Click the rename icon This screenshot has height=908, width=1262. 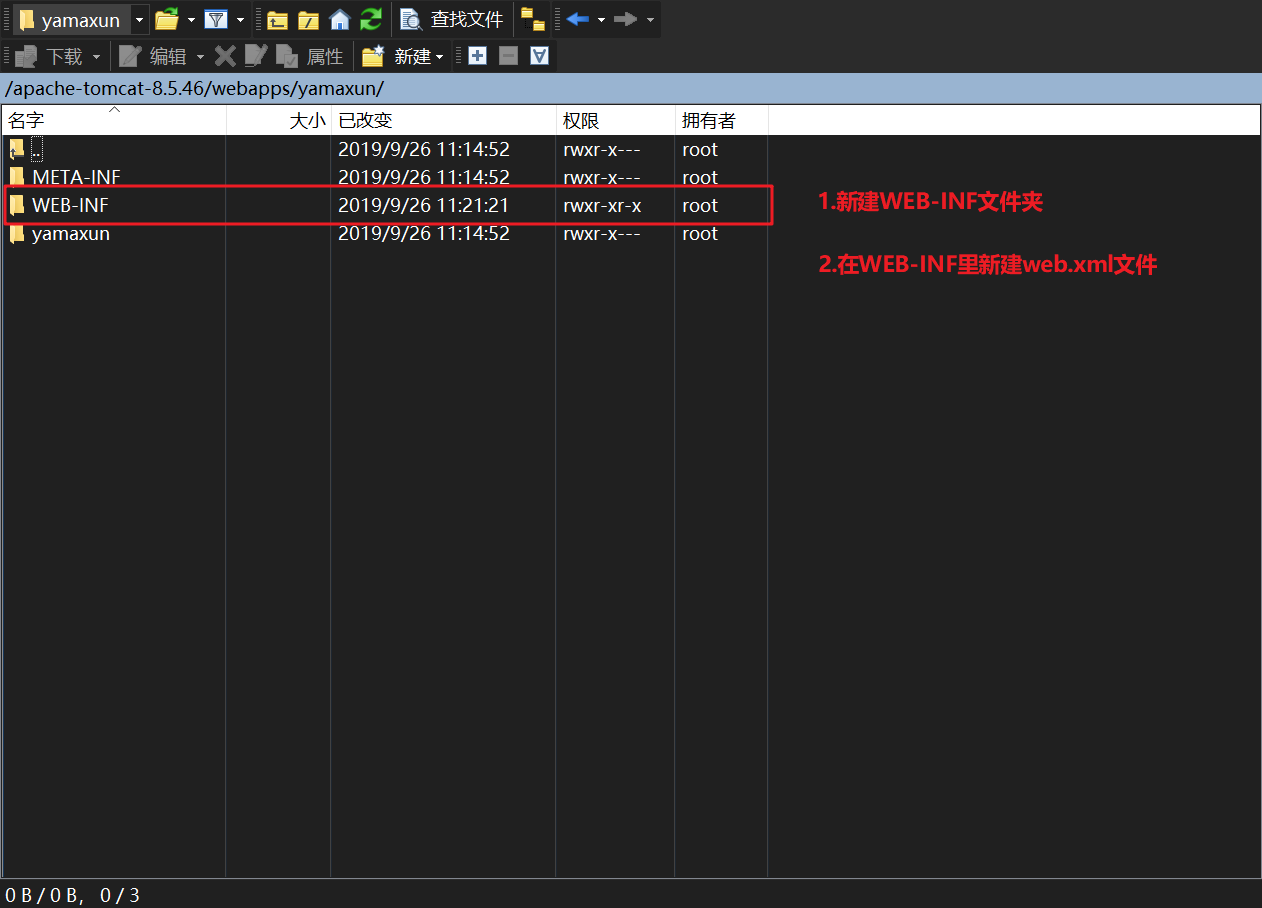coord(256,56)
